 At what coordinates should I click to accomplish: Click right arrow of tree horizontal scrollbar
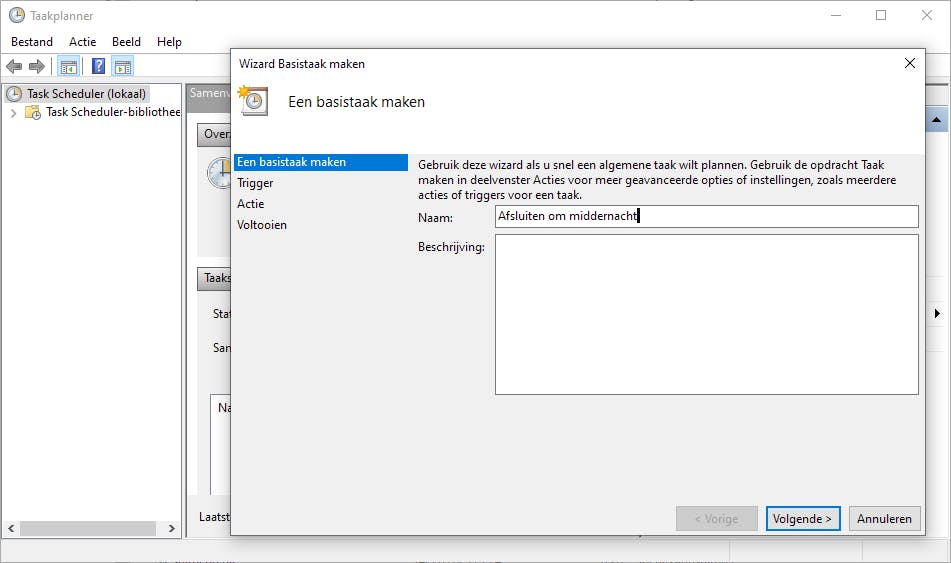tap(172, 528)
